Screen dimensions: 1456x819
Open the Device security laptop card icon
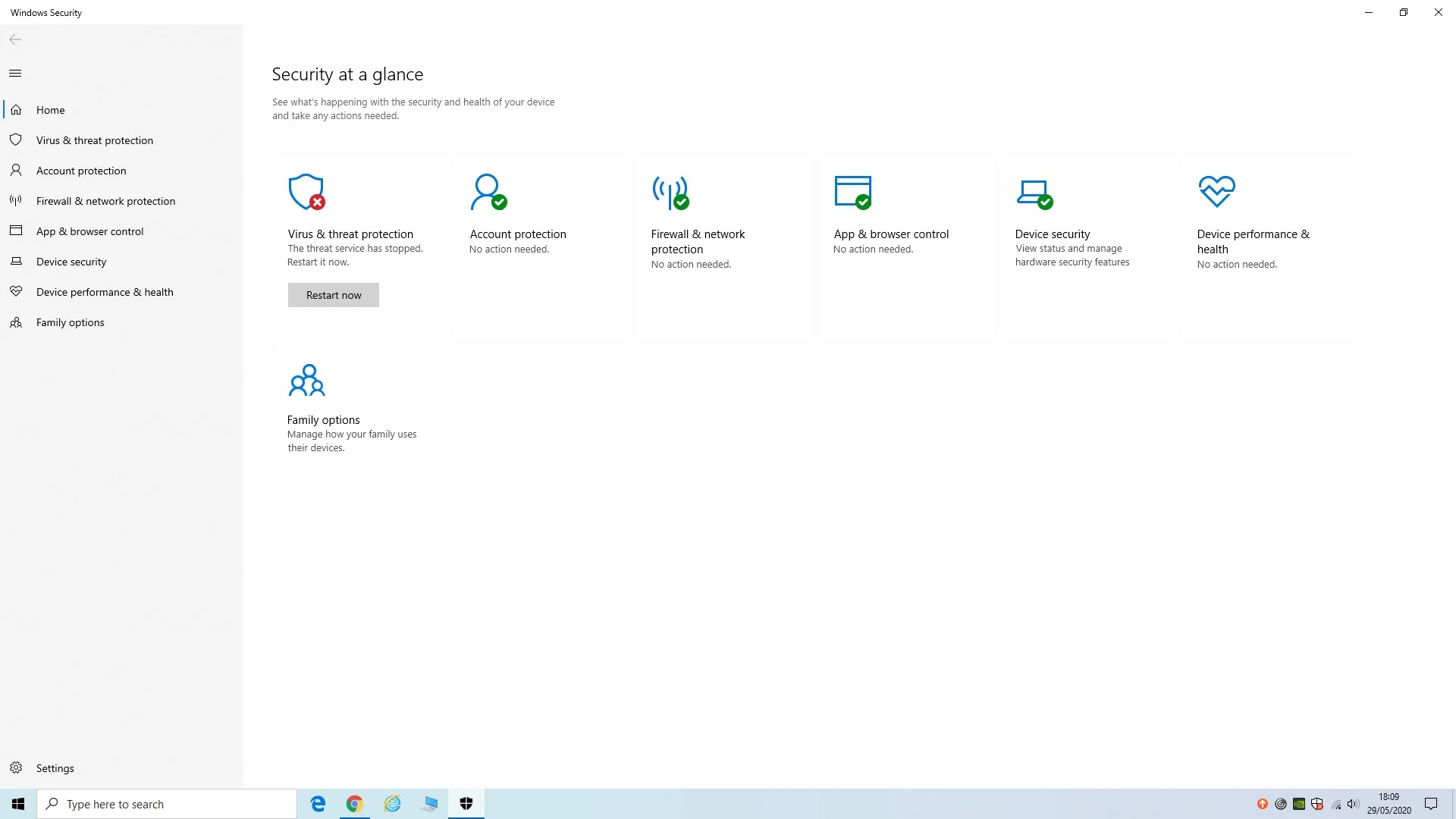[x=1034, y=194]
